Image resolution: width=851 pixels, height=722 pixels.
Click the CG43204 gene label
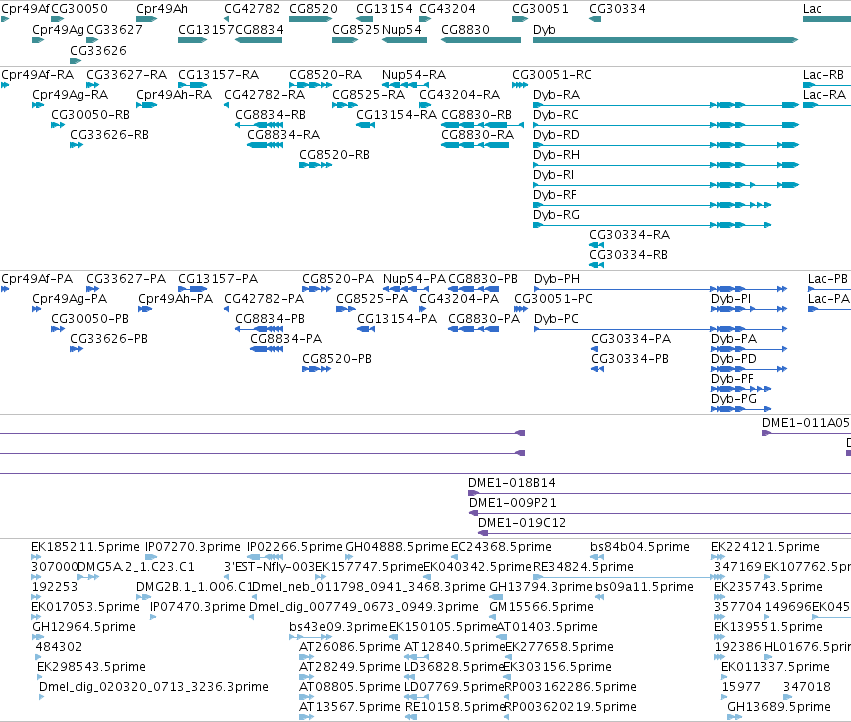447,9
